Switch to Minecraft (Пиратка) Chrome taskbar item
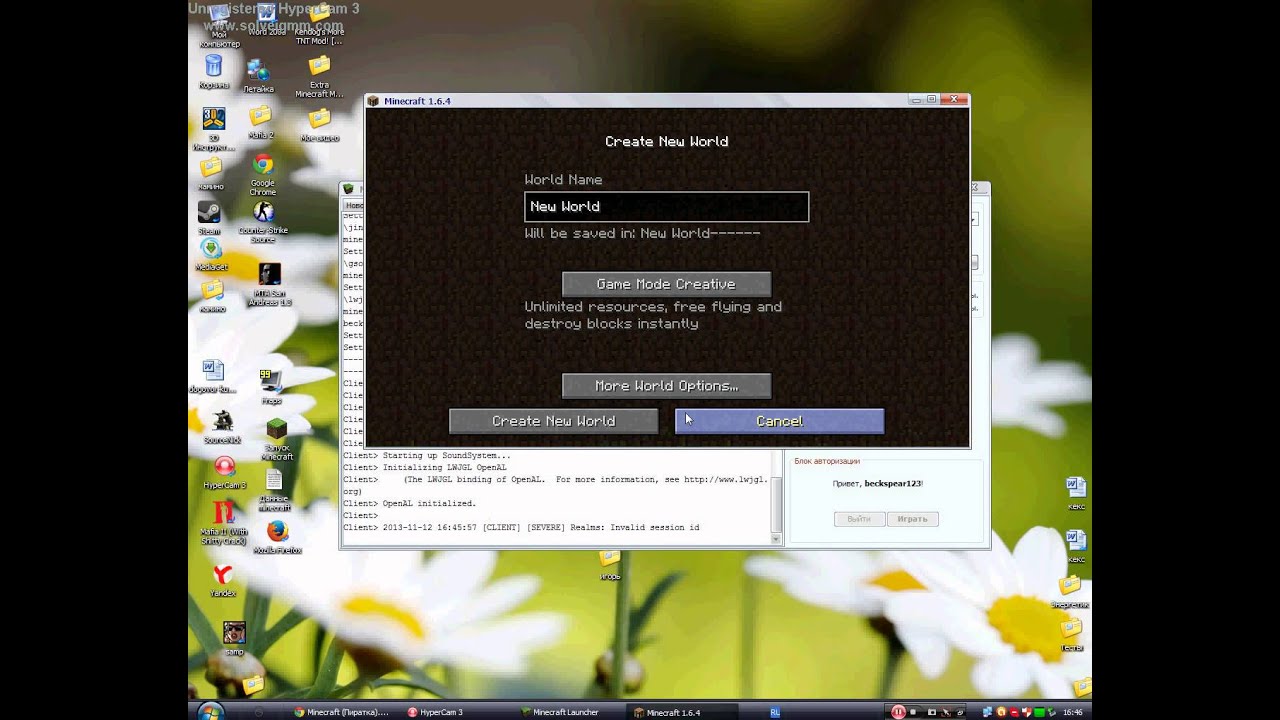The width and height of the screenshot is (1280, 720). click(341, 712)
